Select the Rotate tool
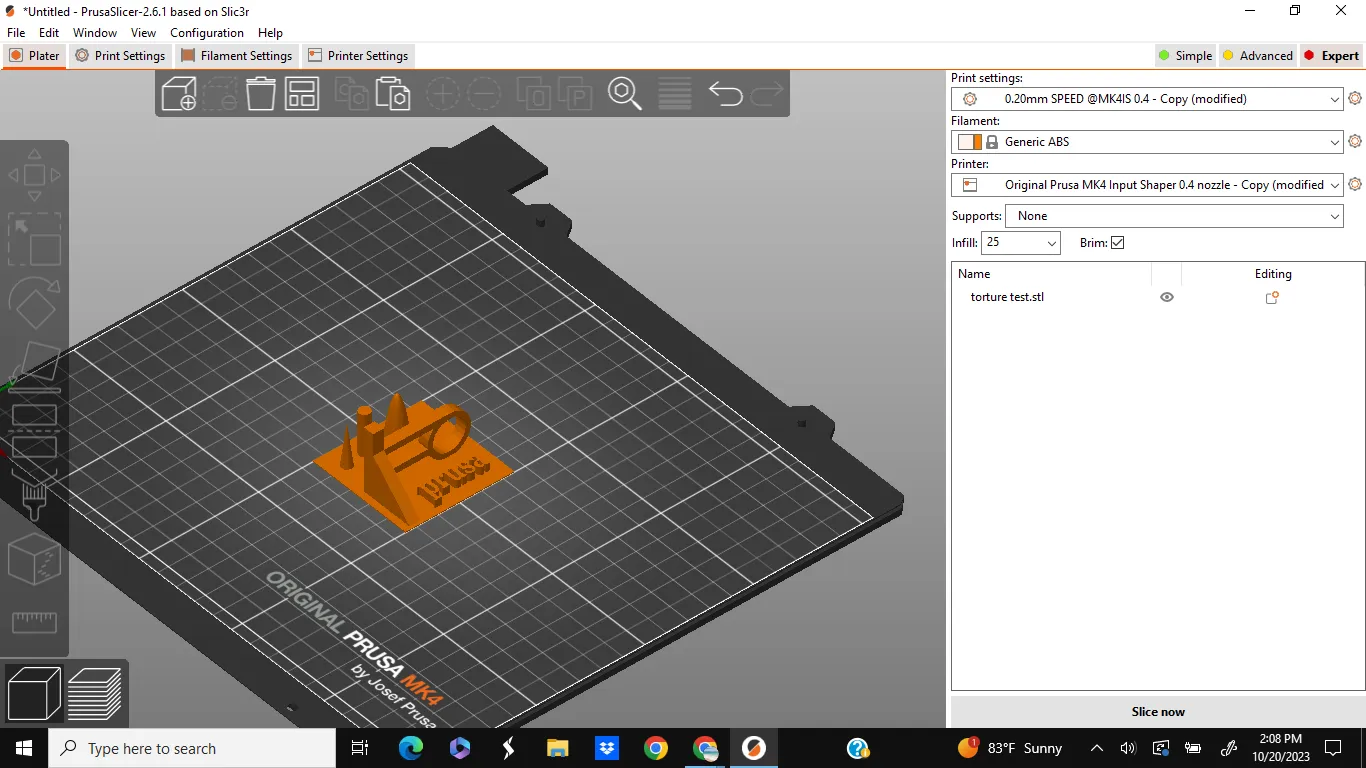 [x=35, y=305]
